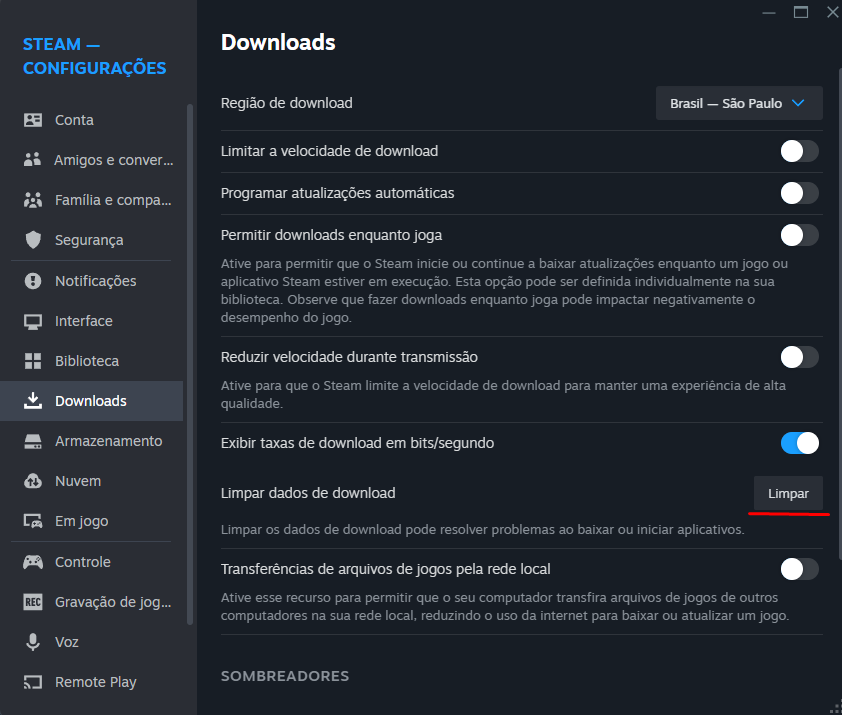The image size is (842, 715).
Task: Click the Biblioteca grid icon
Action: click(33, 361)
